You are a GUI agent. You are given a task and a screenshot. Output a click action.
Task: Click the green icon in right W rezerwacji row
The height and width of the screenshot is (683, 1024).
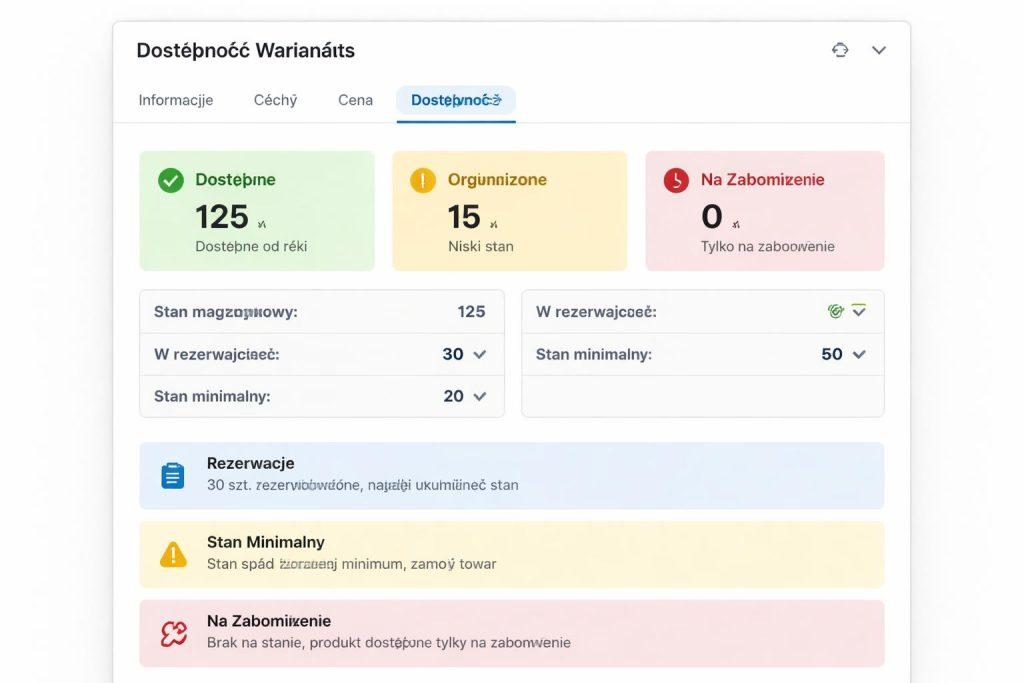[x=836, y=311]
